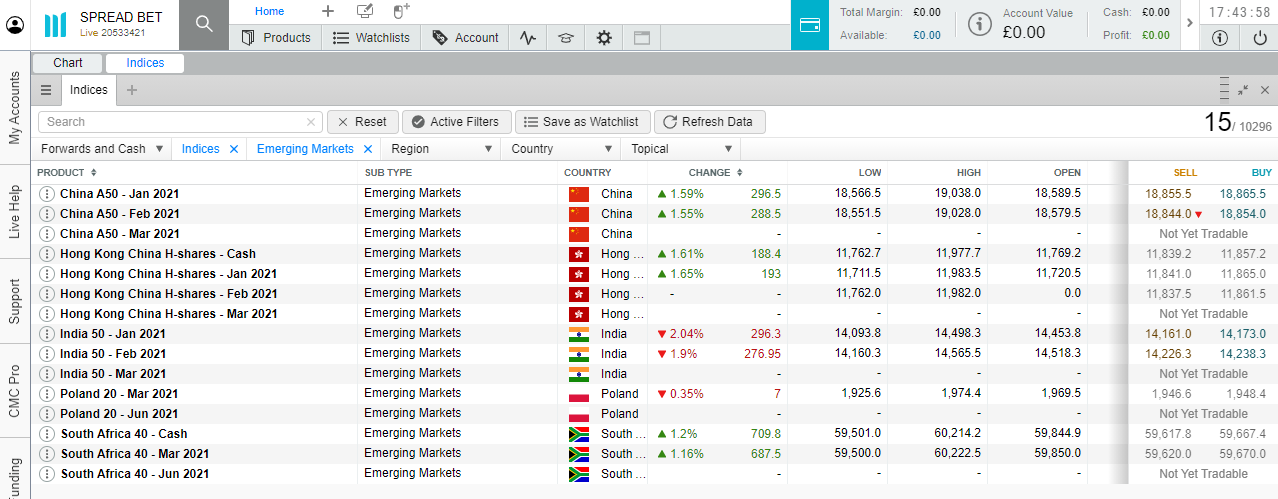Open the Account menu
1278x499 pixels.
[465, 38]
